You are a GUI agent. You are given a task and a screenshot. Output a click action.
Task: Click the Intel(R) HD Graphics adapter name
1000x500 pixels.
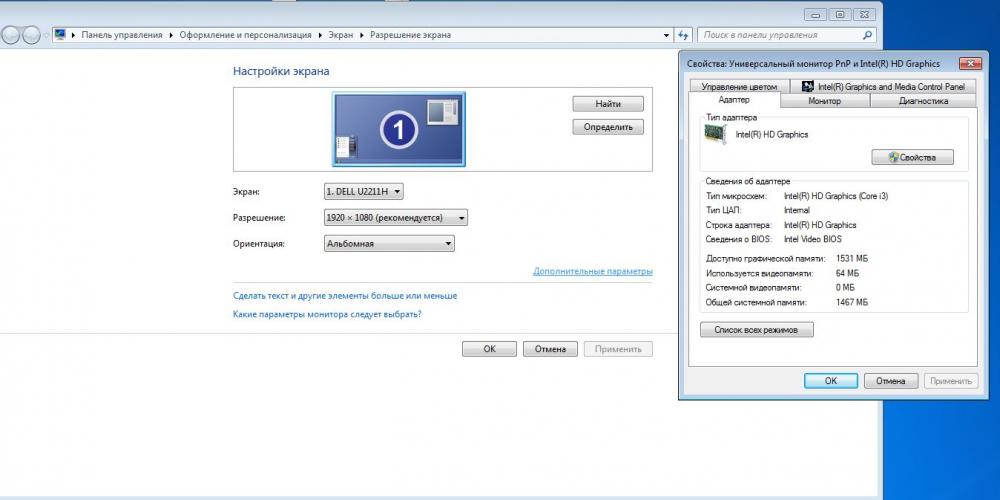tap(772, 135)
